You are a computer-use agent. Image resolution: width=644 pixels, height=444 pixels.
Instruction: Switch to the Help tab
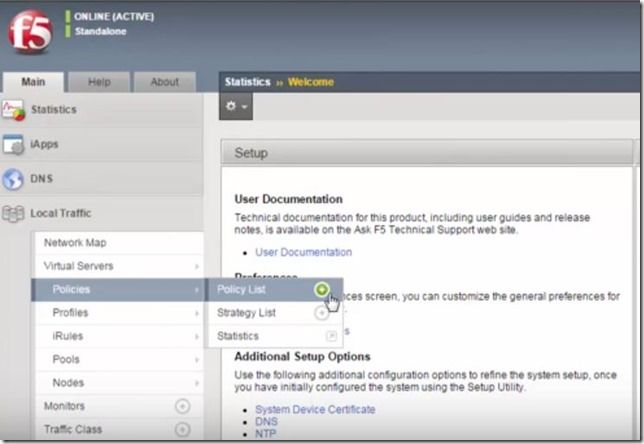[x=99, y=82]
